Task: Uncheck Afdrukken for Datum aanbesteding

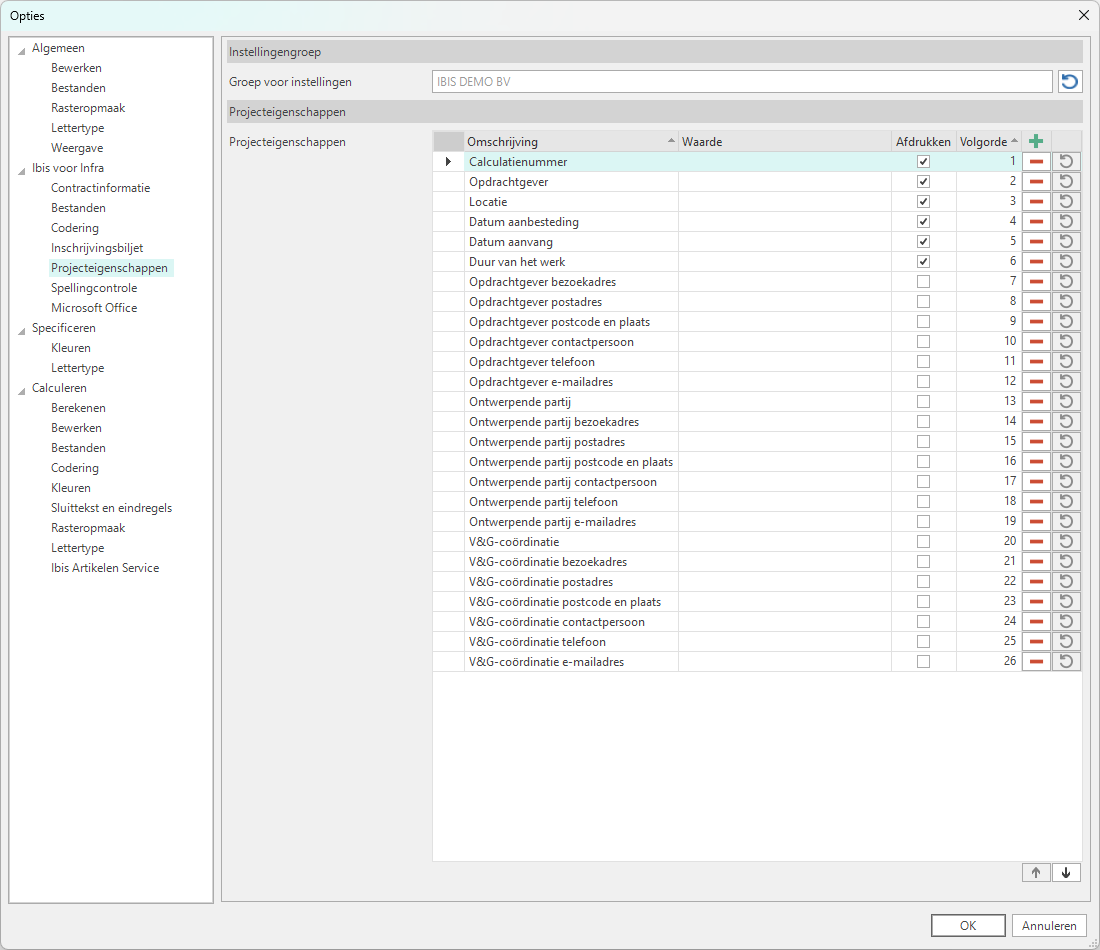Action: [923, 221]
